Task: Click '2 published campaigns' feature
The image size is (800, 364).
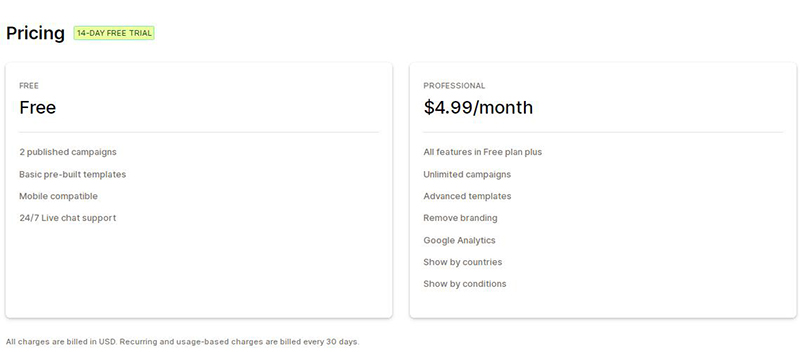Action: click(68, 152)
